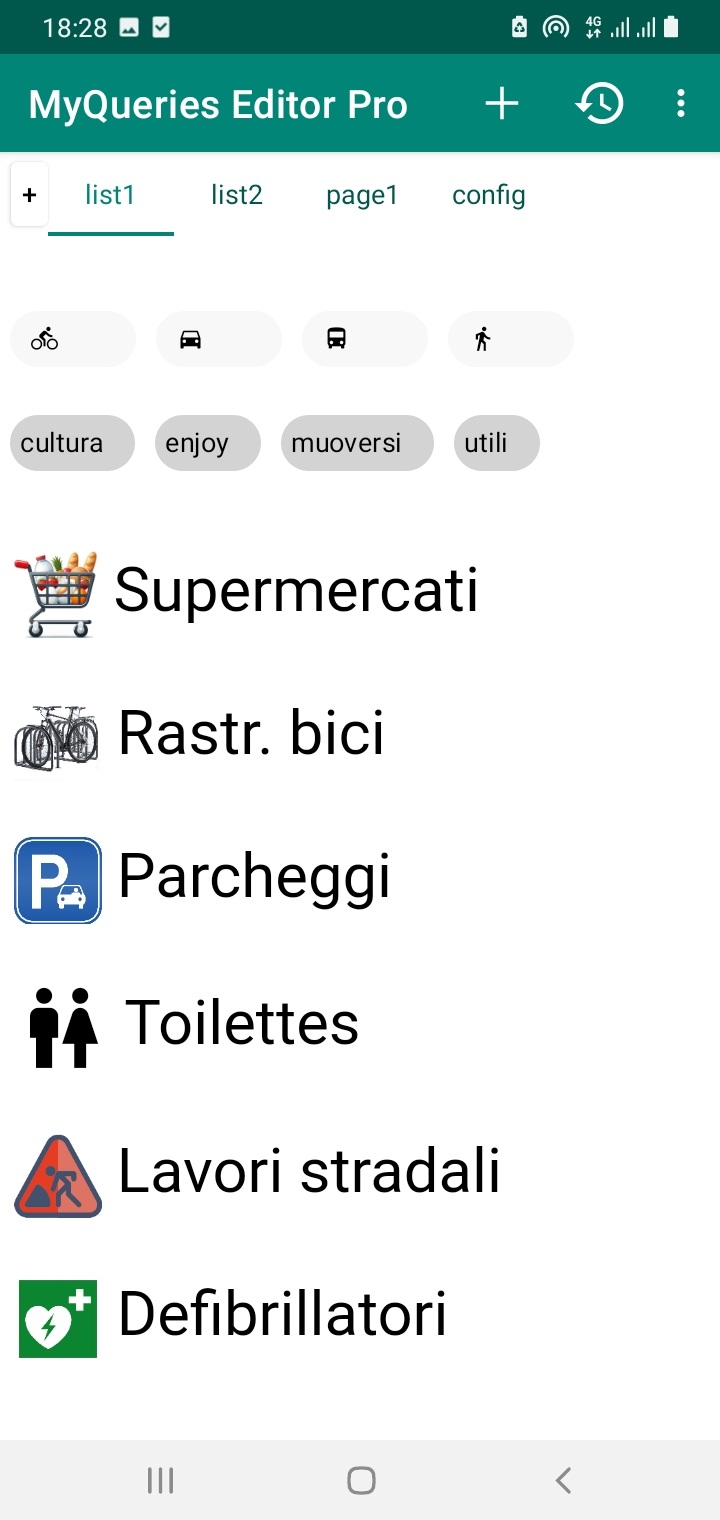Switch to the list2 tab

tap(237, 195)
